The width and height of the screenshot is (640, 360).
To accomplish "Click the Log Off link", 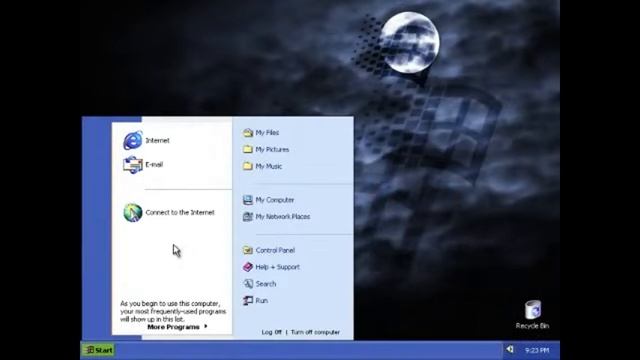I will pos(271,332).
